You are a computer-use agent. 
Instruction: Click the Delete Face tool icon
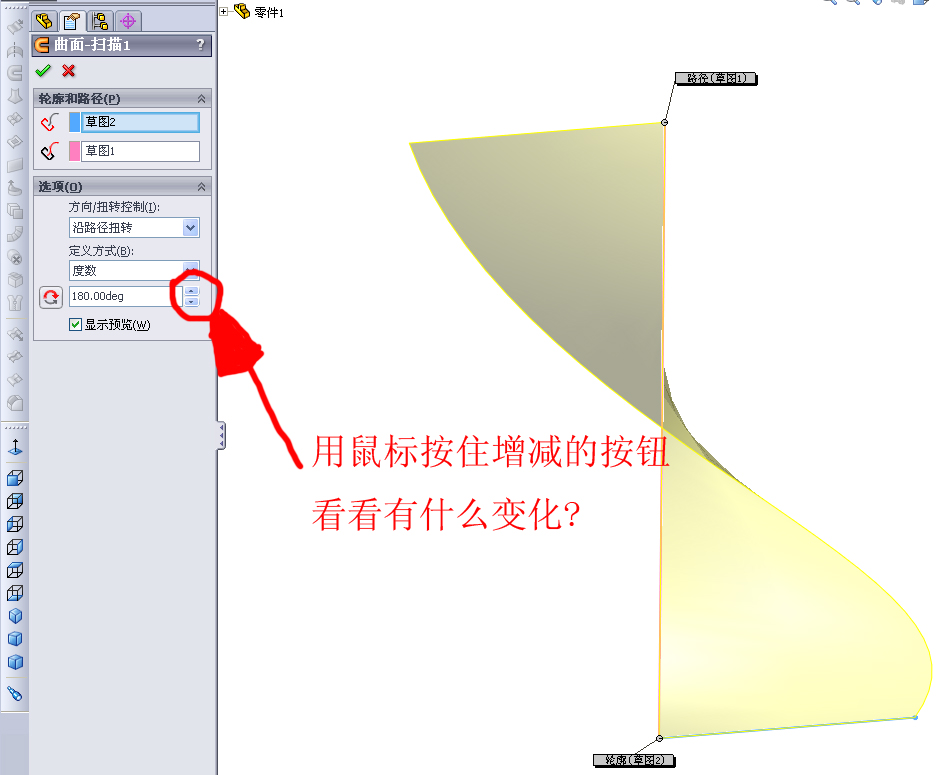click(x=15, y=258)
